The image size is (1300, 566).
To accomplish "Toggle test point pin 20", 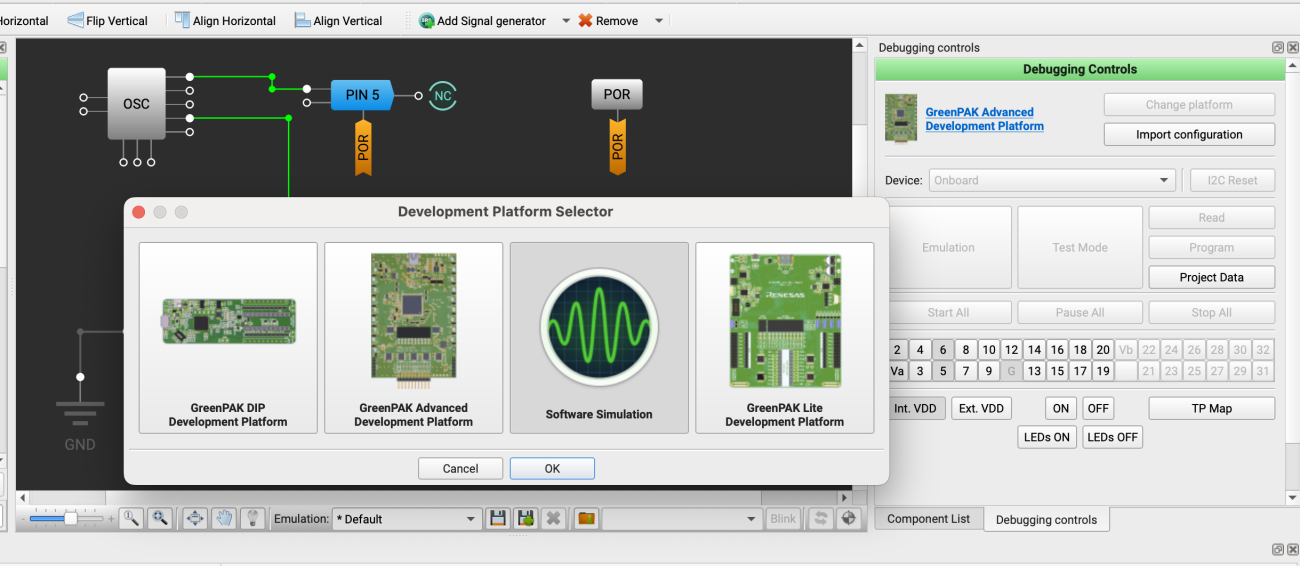I will tap(1102, 350).
